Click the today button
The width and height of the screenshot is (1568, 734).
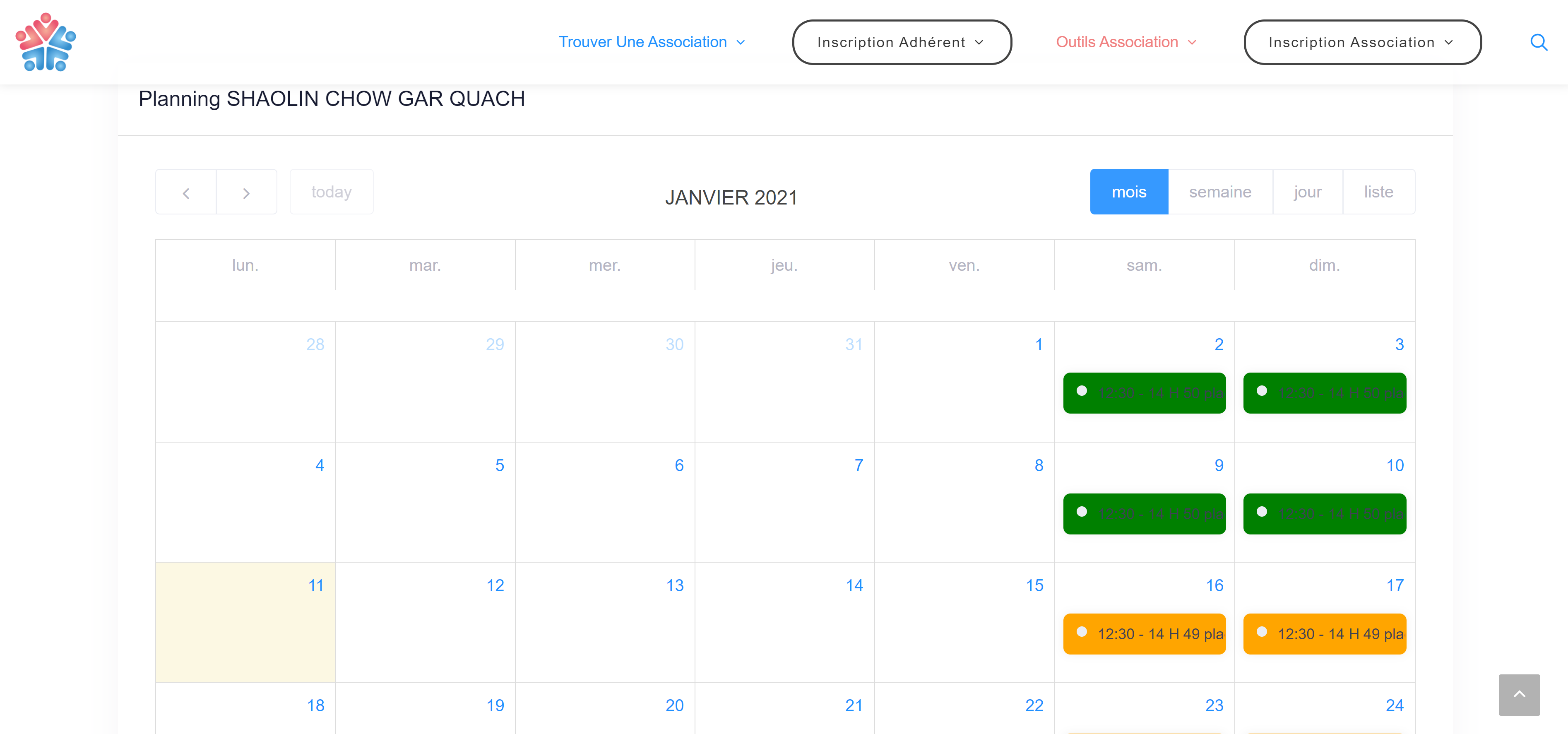331,192
